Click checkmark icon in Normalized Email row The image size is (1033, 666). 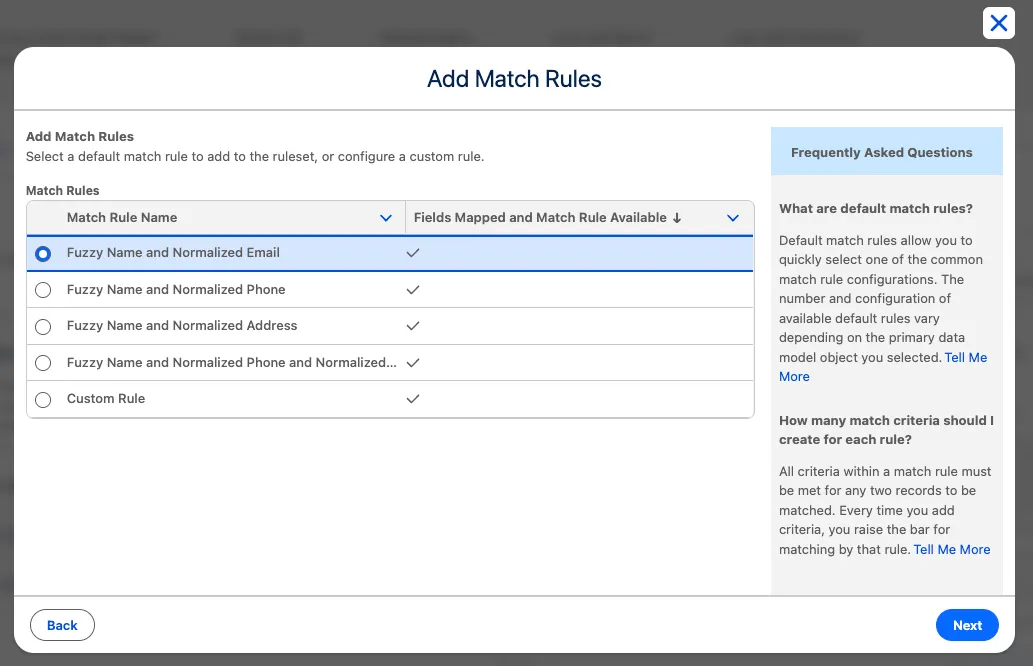[413, 253]
